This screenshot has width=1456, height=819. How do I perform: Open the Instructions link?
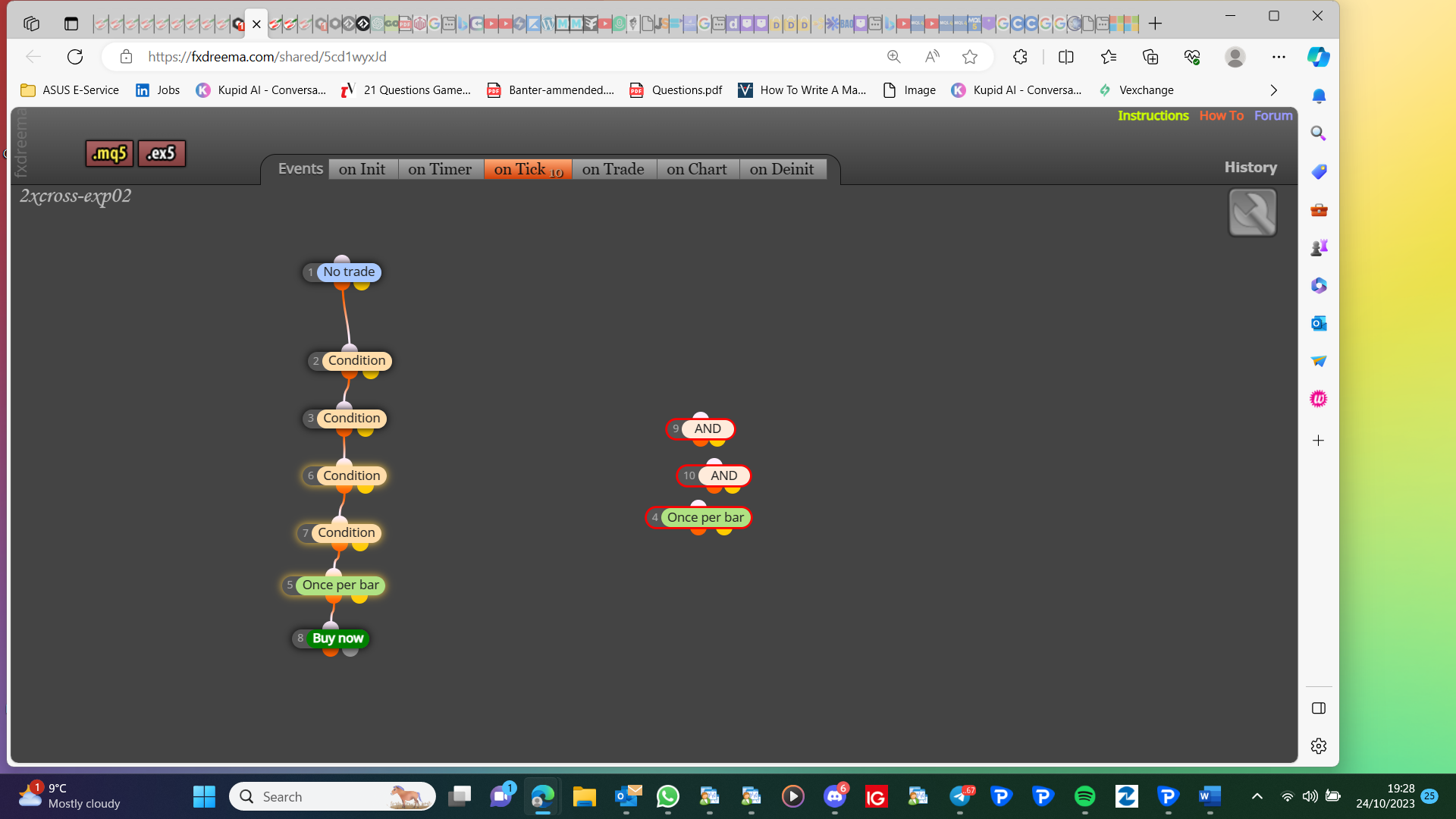[1153, 115]
